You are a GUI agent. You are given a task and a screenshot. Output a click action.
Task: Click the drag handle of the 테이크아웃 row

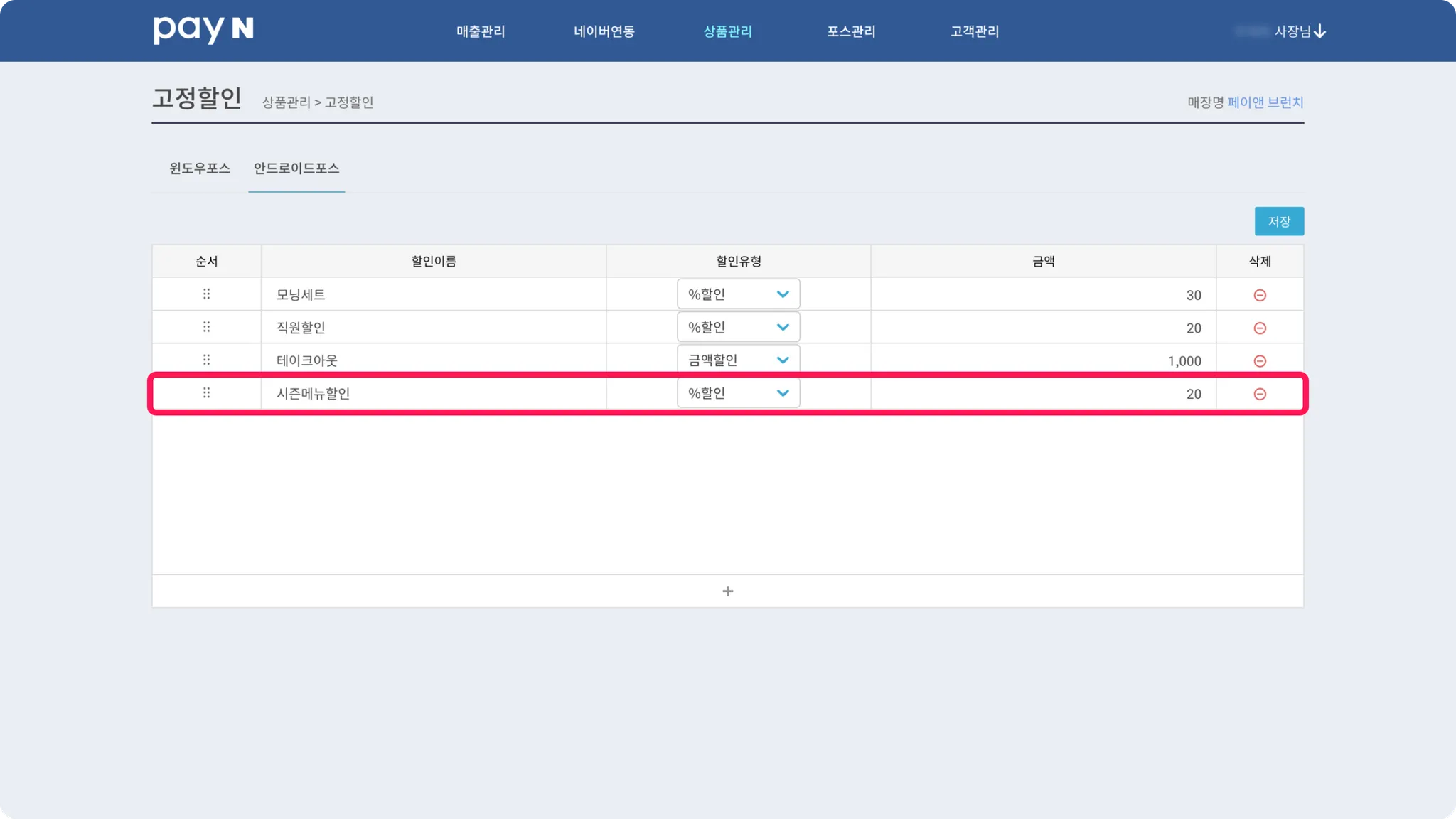pyautogui.click(x=206, y=360)
